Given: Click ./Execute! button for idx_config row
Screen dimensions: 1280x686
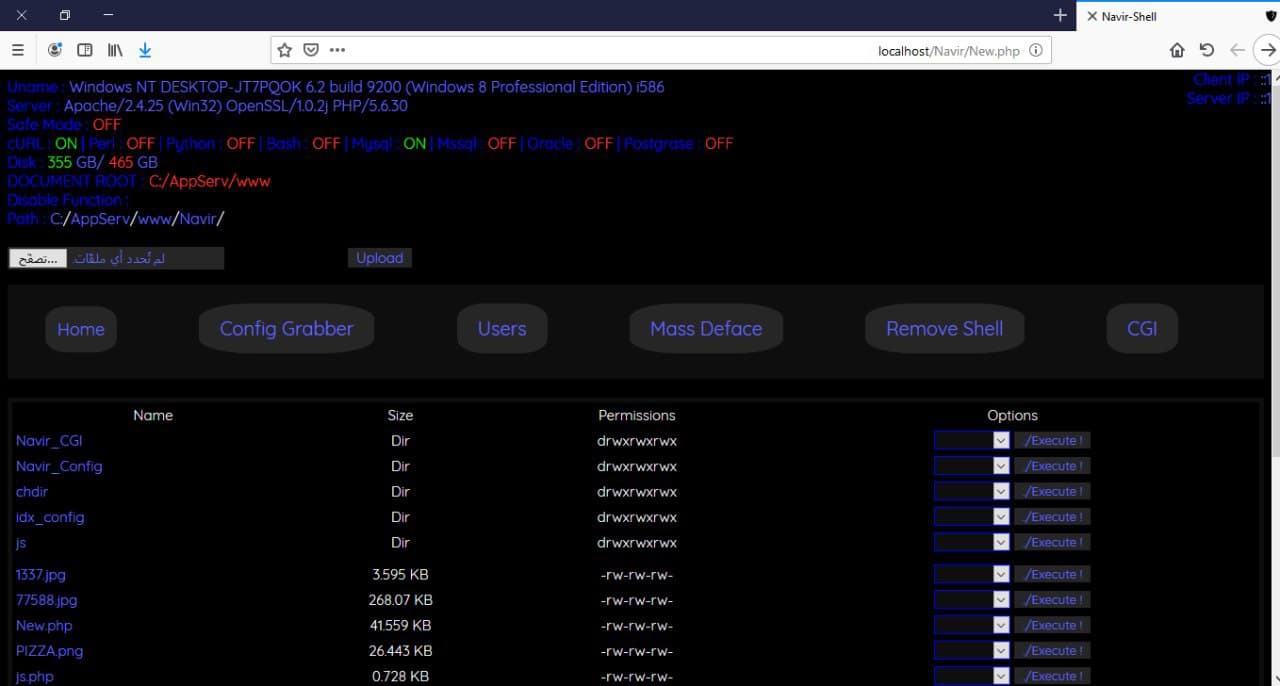Looking at the screenshot, I should (1052, 517).
